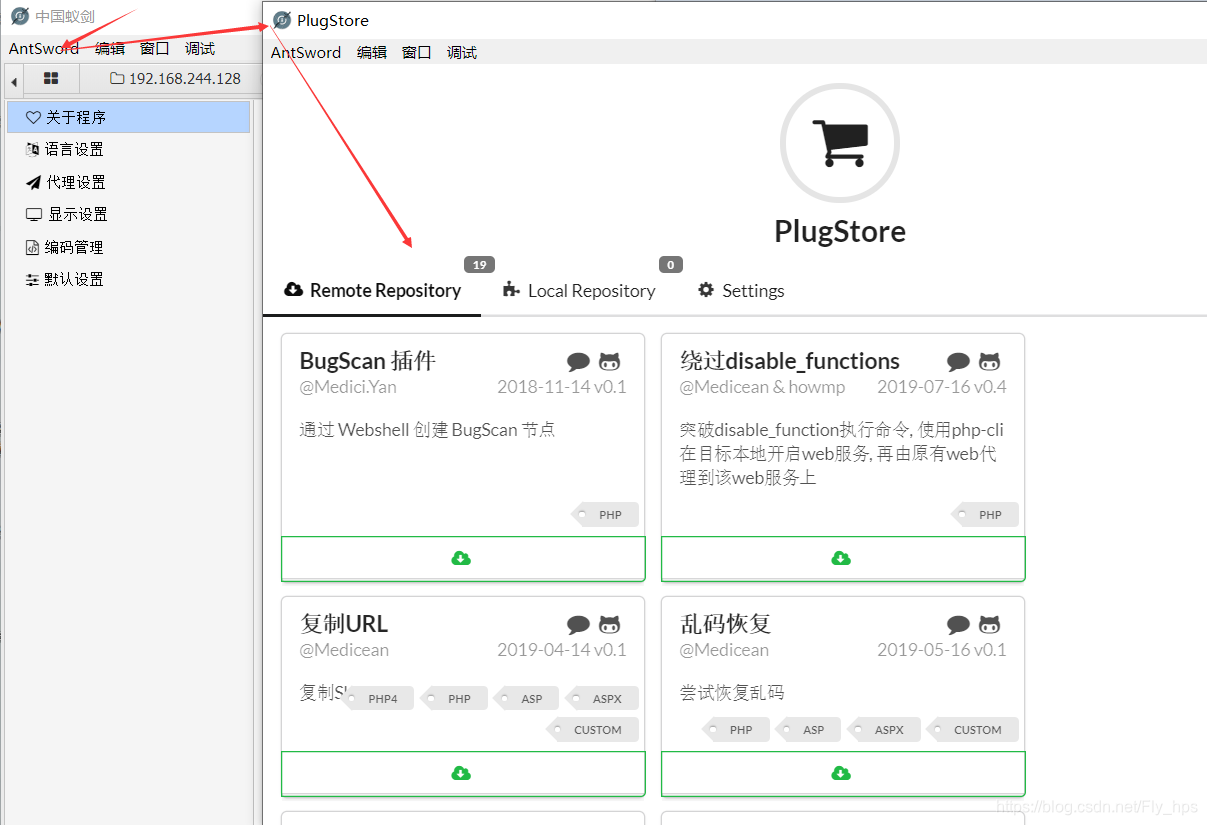Click CUSTOM tag on 复制URL card
Screen dimensions: 1207x825
(x=594, y=730)
